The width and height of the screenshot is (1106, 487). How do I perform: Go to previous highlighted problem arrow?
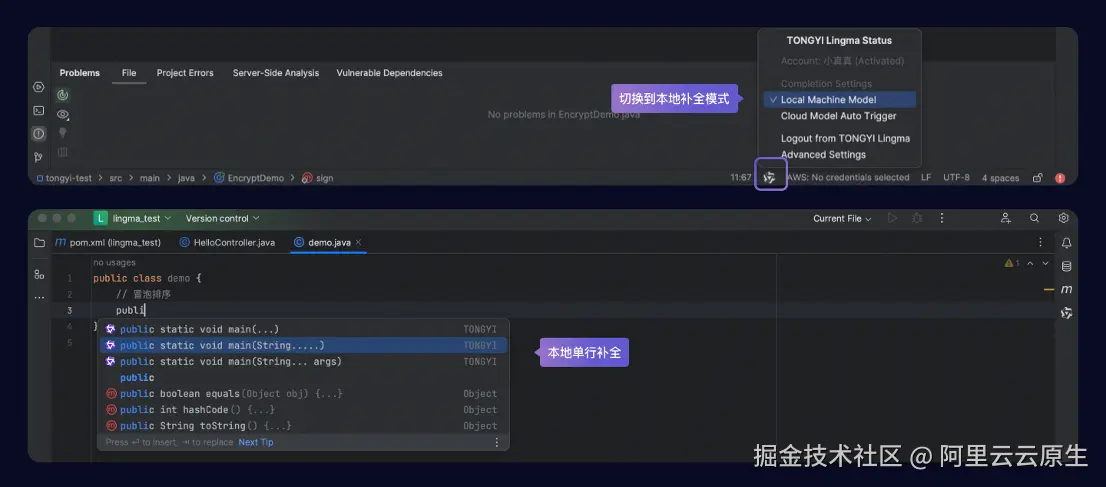point(1030,263)
